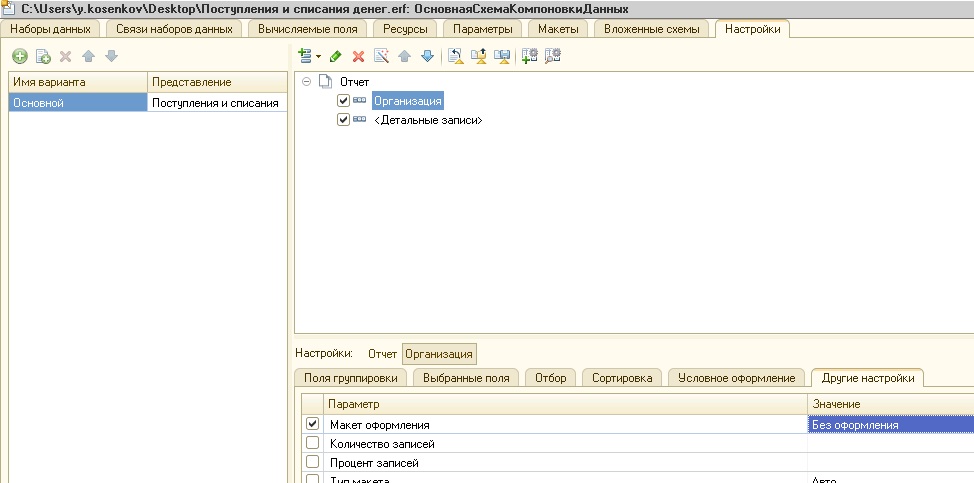Click the save settings icon with the diskette
The image size is (974, 483).
[501, 56]
